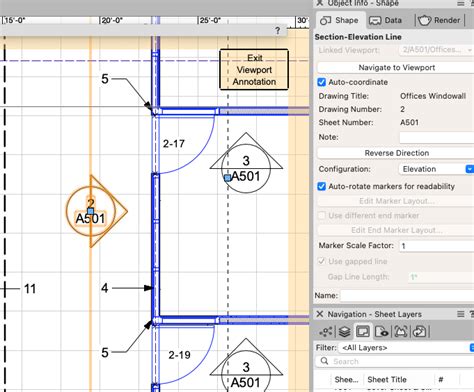Open the Object Info palette hamburger menu
Screen dimensions: 474x392
click(x=461, y=3)
